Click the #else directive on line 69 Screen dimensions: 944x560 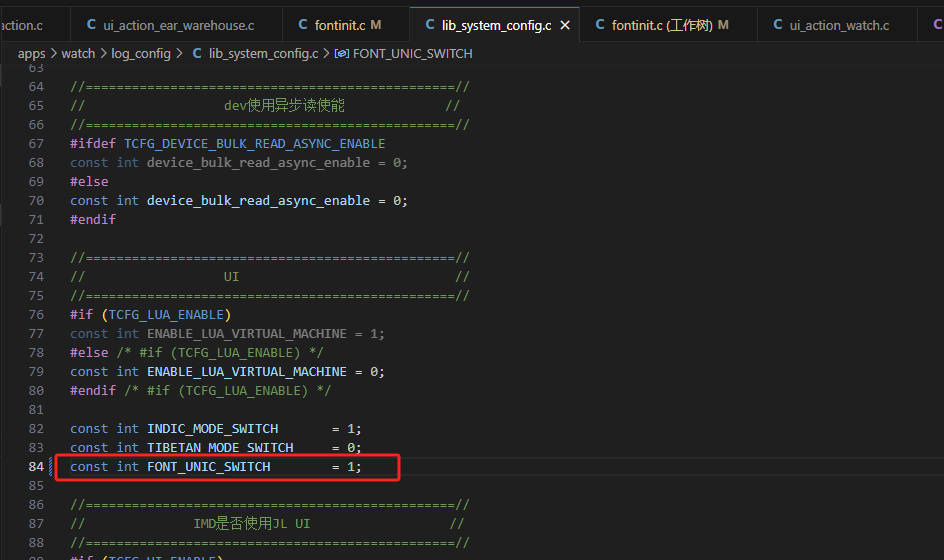click(x=89, y=182)
